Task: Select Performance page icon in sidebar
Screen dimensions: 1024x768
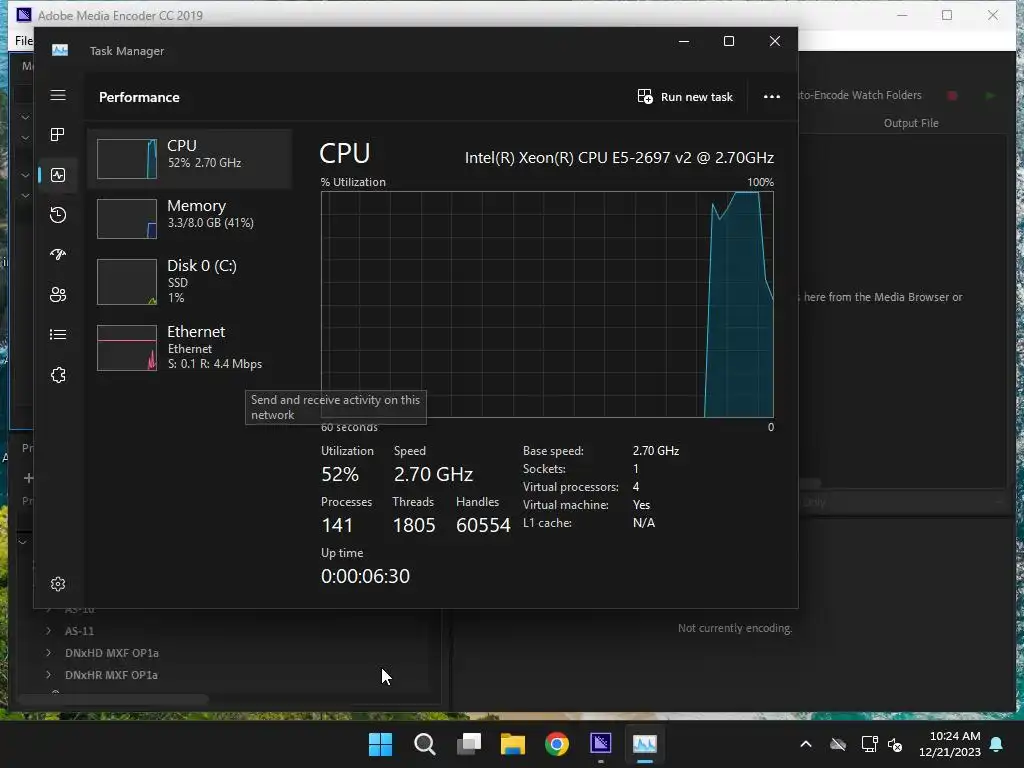Action: pos(58,175)
